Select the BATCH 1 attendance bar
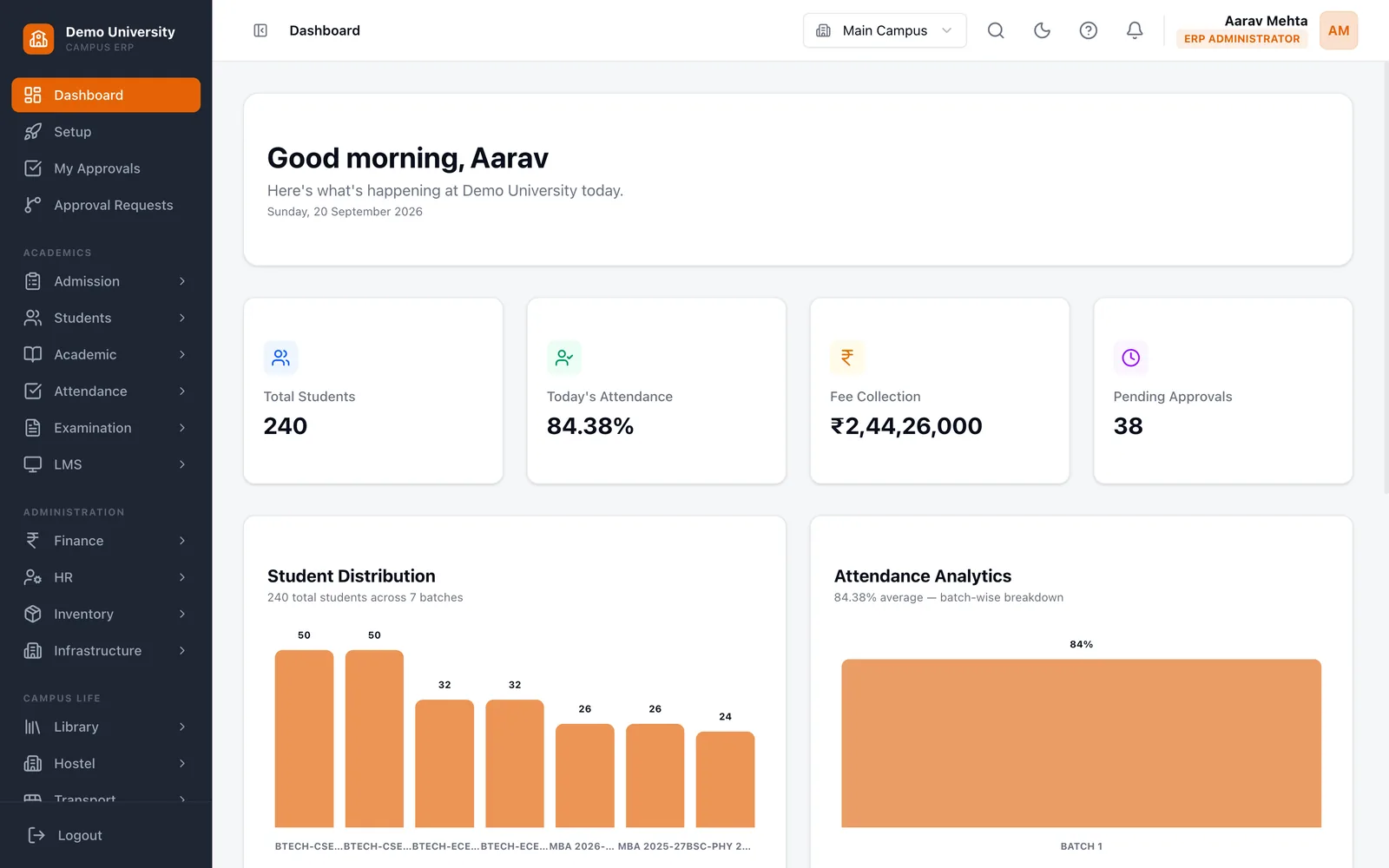The height and width of the screenshot is (868, 1389). click(1081, 743)
